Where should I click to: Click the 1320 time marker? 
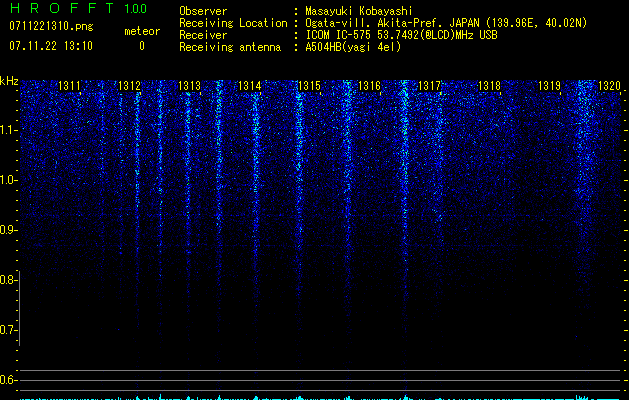(x=609, y=86)
